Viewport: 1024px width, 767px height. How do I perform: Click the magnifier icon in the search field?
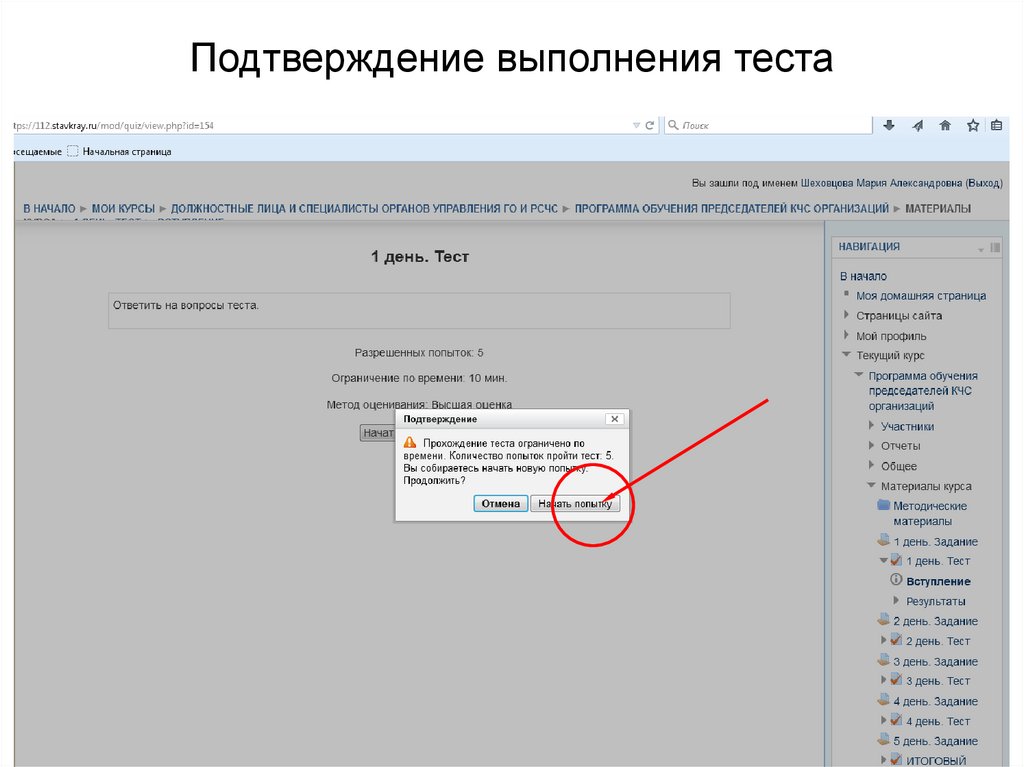(x=672, y=124)
